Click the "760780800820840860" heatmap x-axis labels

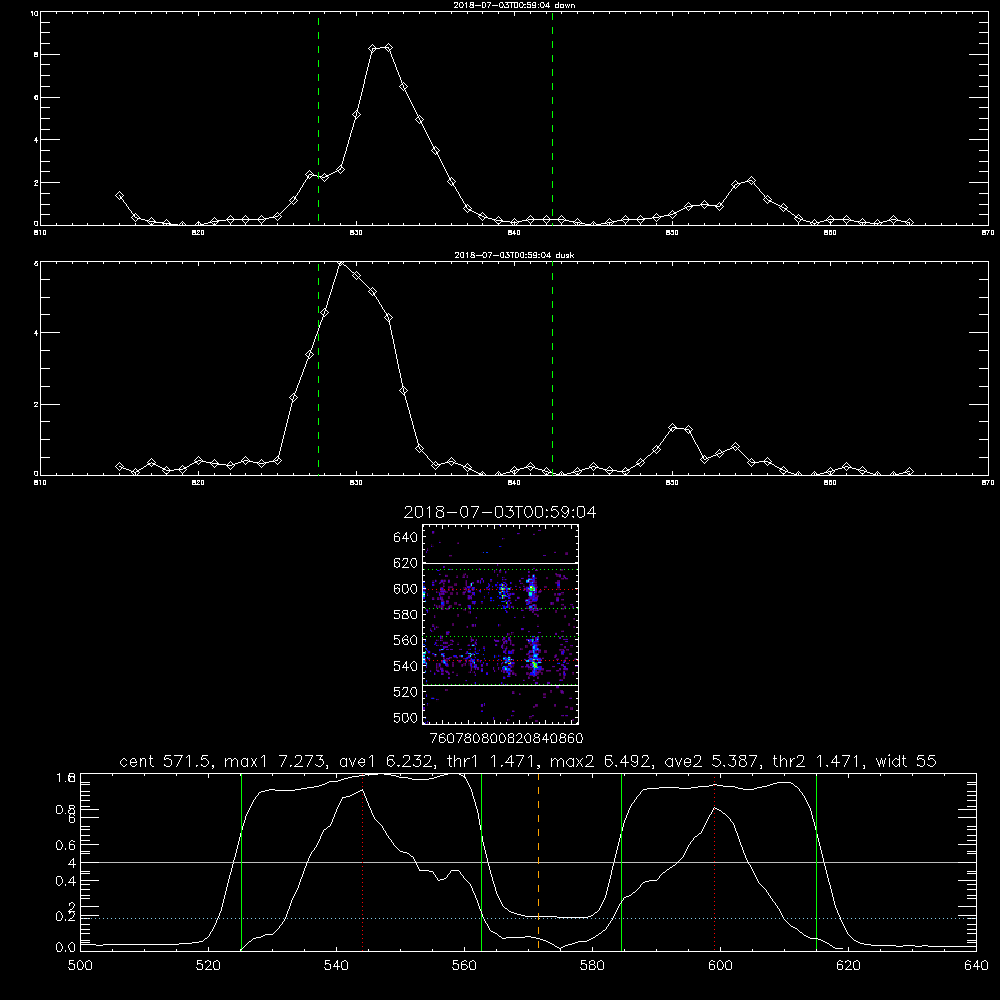[x=506, y=738]
